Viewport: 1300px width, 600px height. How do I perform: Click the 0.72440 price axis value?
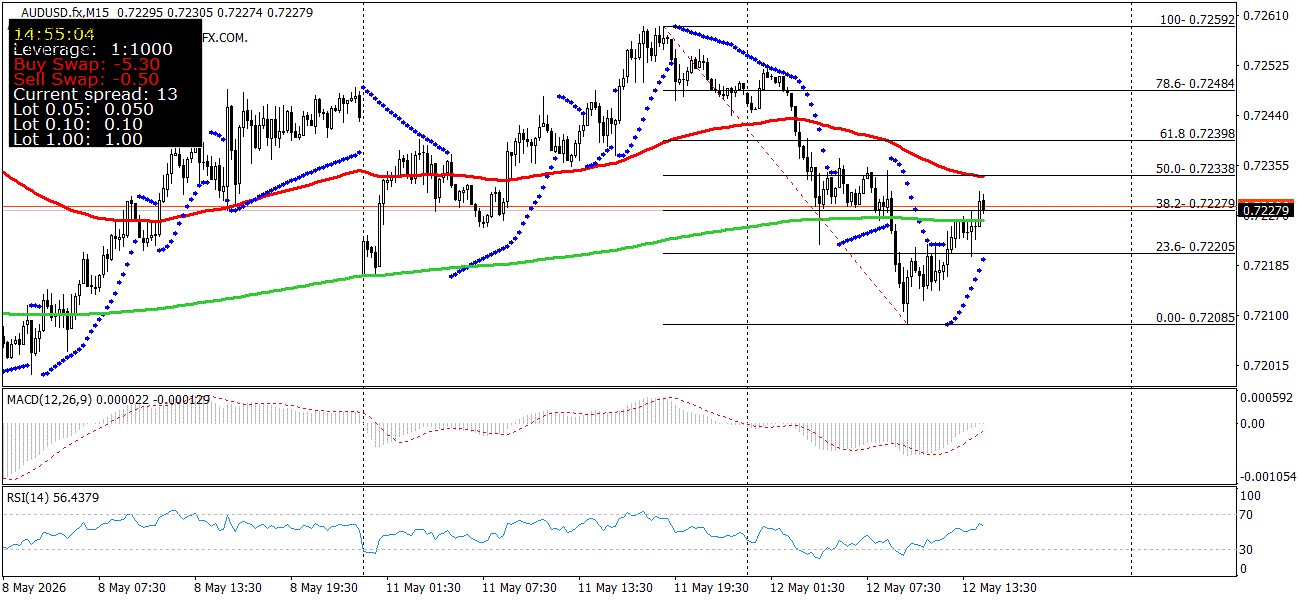tap(1266, 116)
